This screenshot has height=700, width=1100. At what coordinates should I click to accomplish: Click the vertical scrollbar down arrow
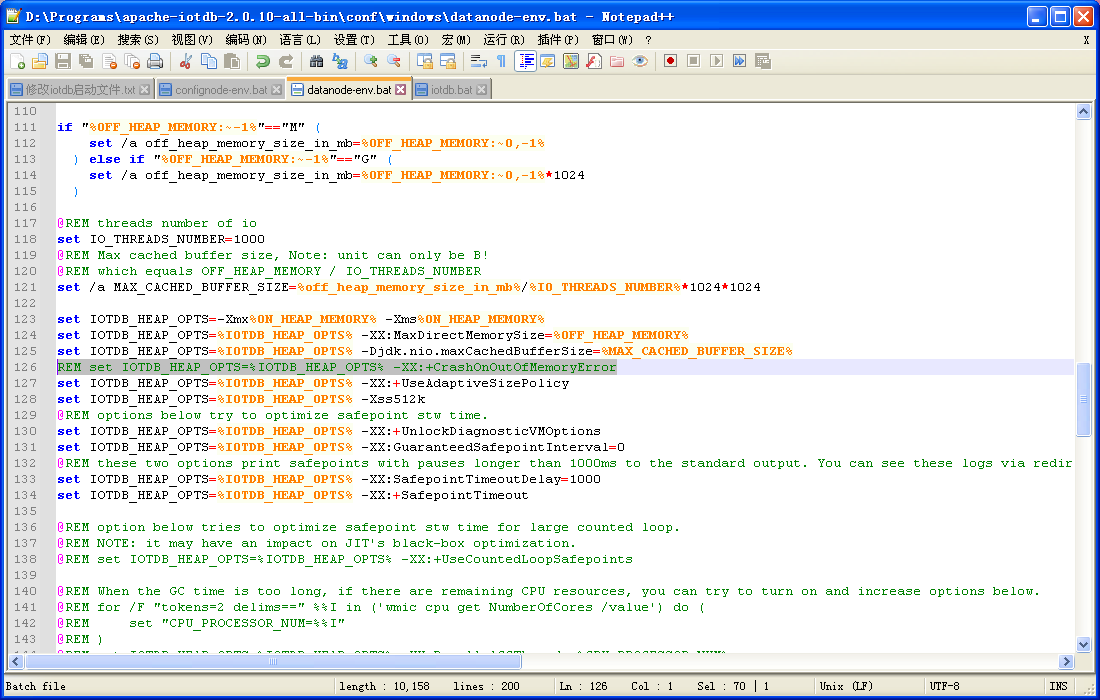[x=1083, y=644]
